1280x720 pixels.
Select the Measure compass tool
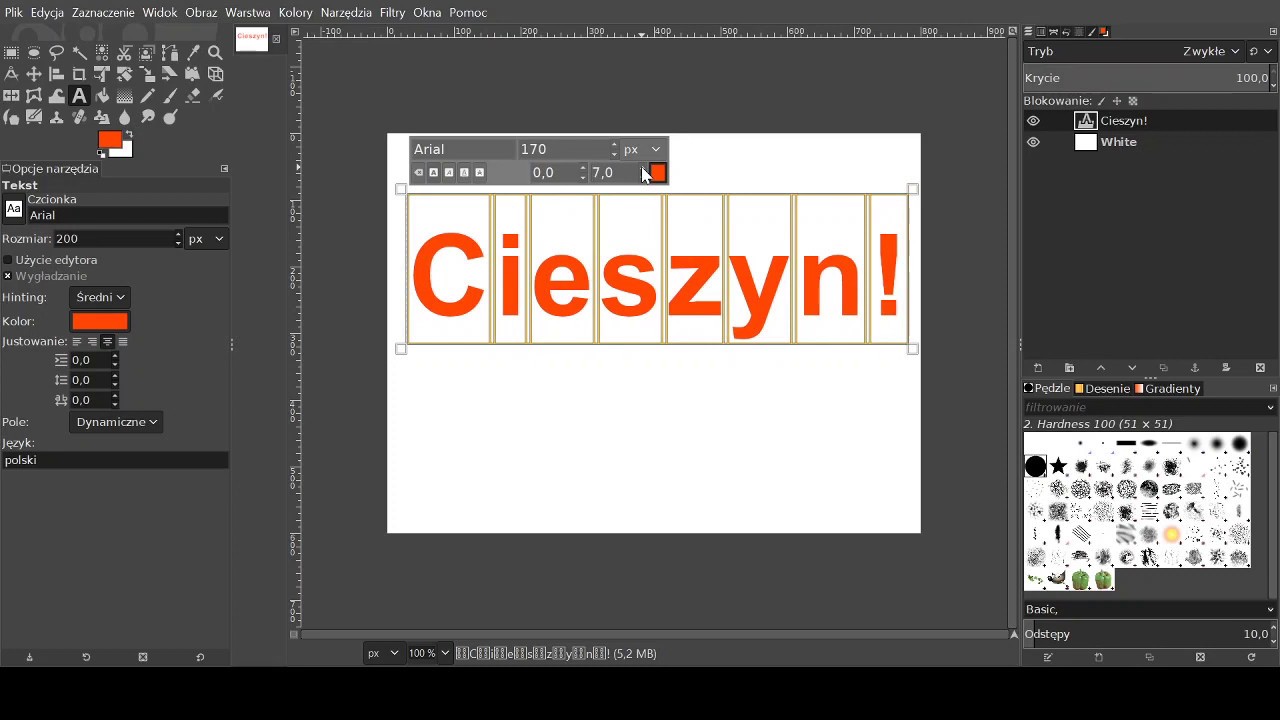click(x=11, y=74)
